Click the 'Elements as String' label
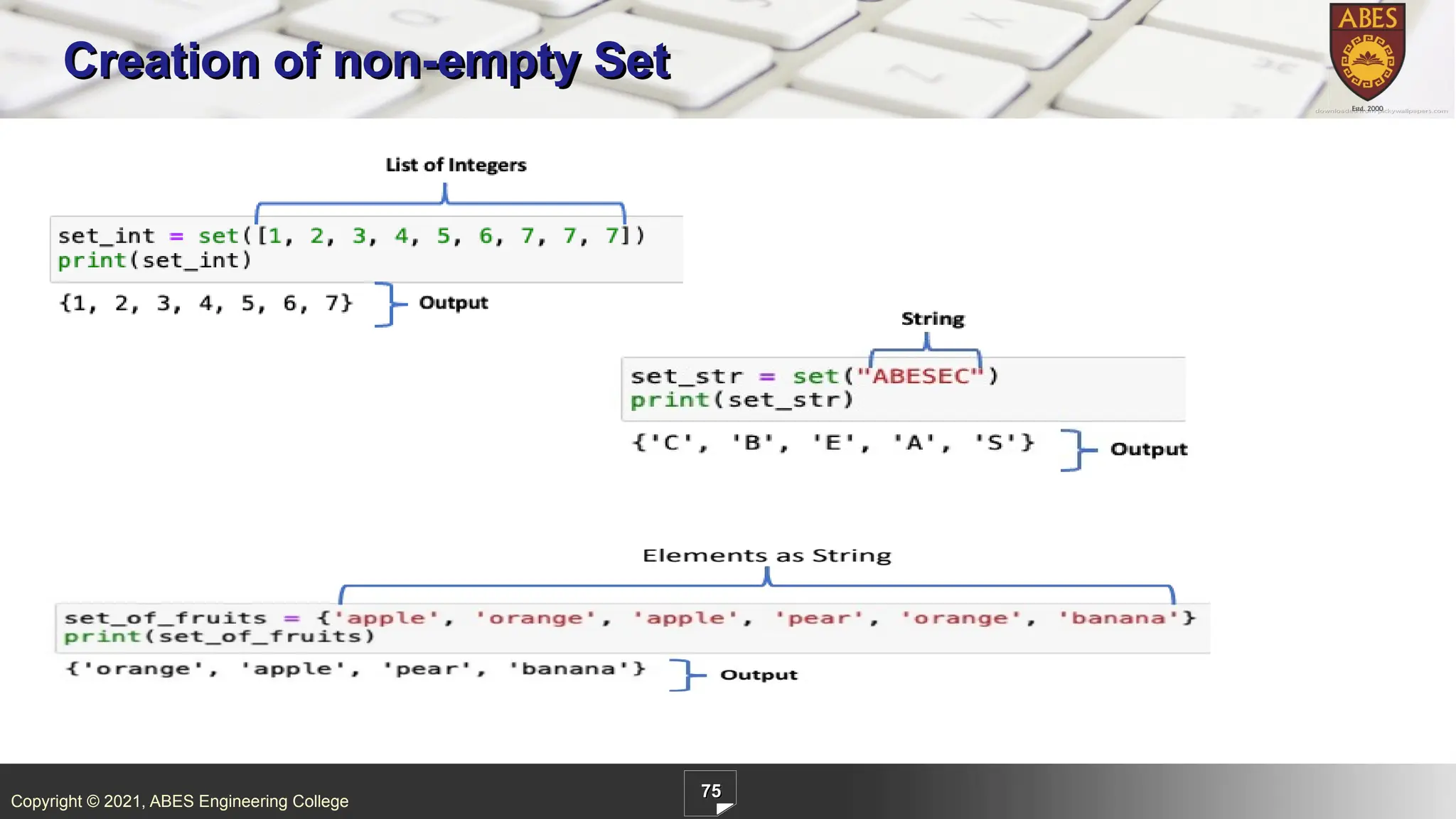The width and height of the screenshot is (1456, 819). tap(766, 555)
